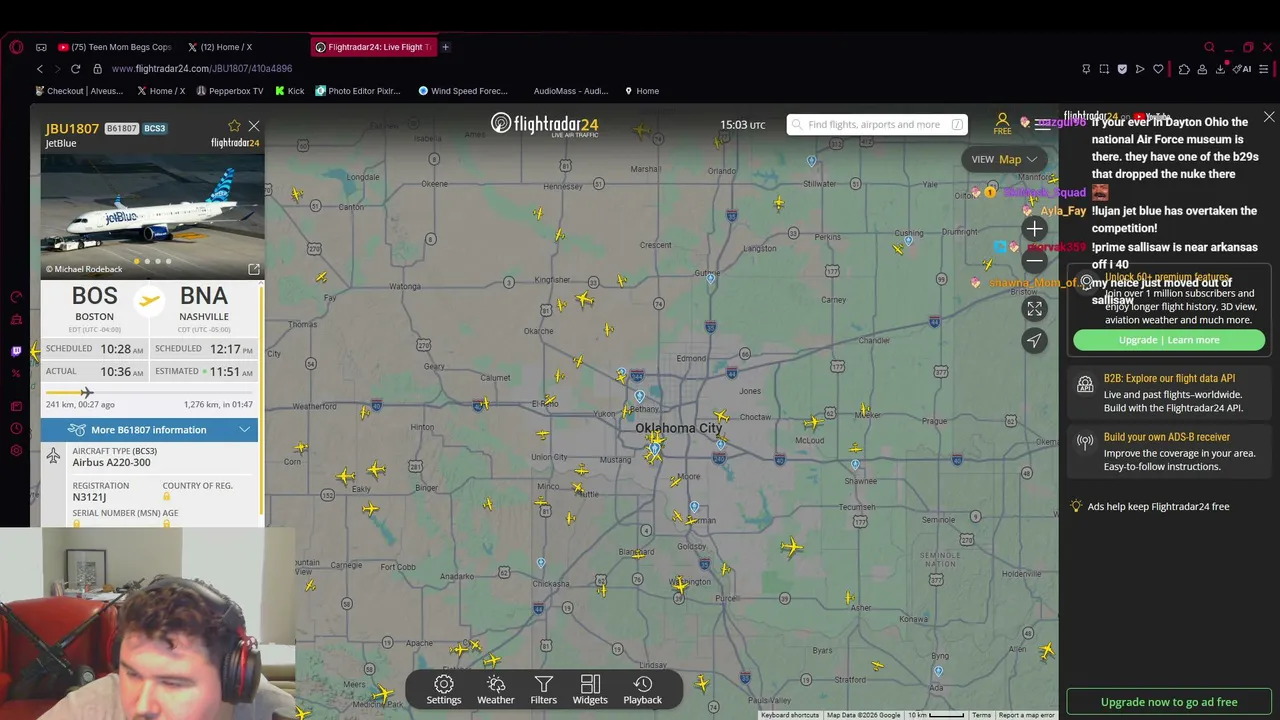Zoom in on the map
The width and height of the screenshot is (1280, 720).
[x=1034, y=229]
